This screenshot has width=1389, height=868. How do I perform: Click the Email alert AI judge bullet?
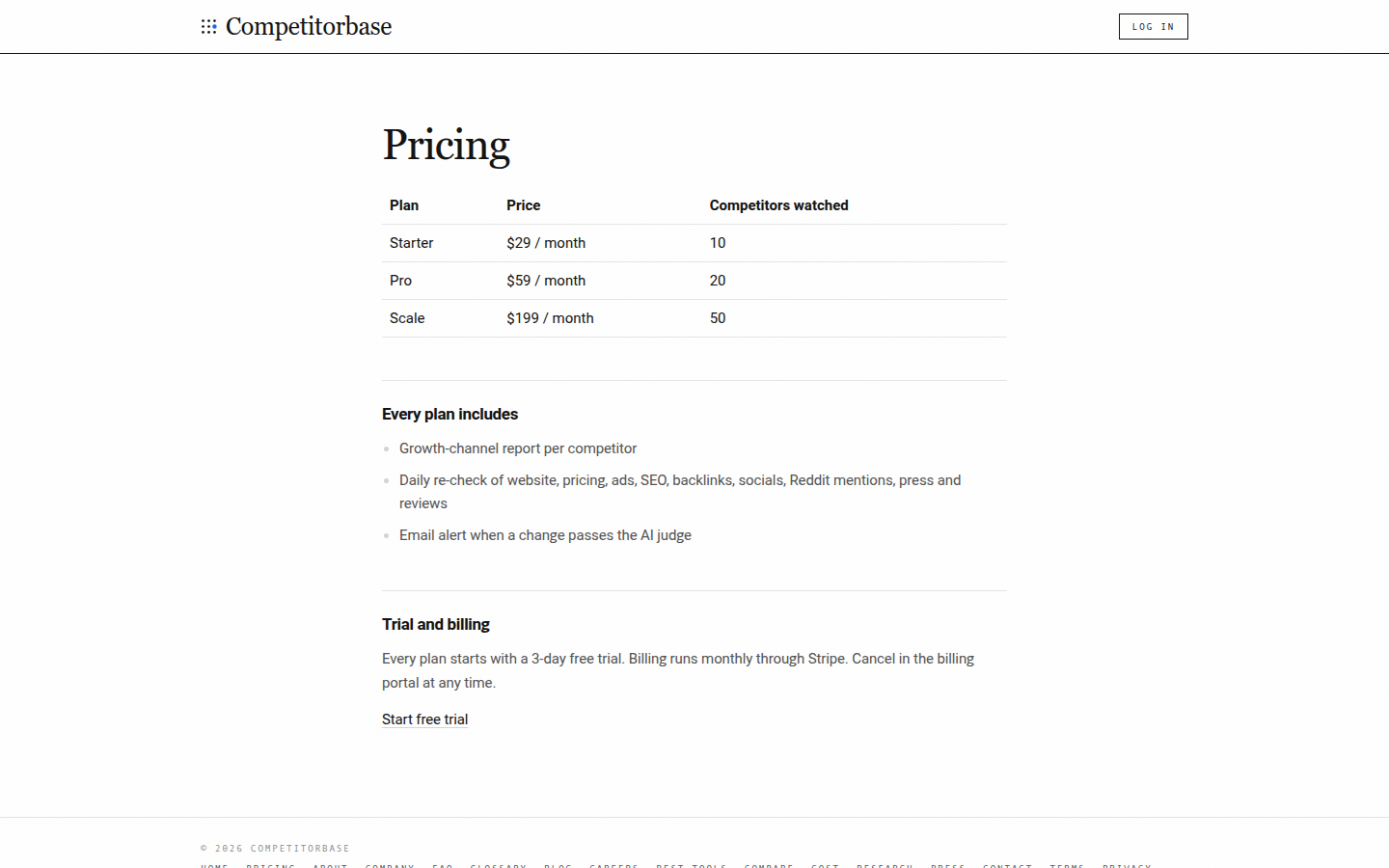(x=545, y=535)
